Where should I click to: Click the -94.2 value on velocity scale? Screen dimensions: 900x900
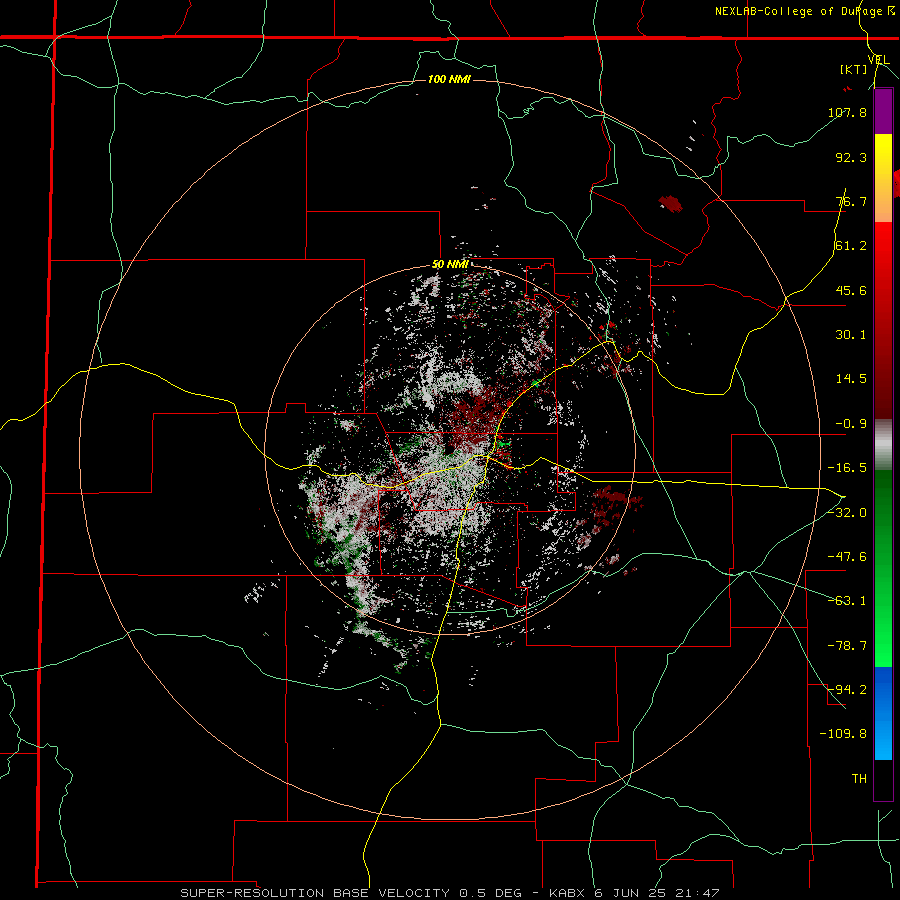pos(847,689)
